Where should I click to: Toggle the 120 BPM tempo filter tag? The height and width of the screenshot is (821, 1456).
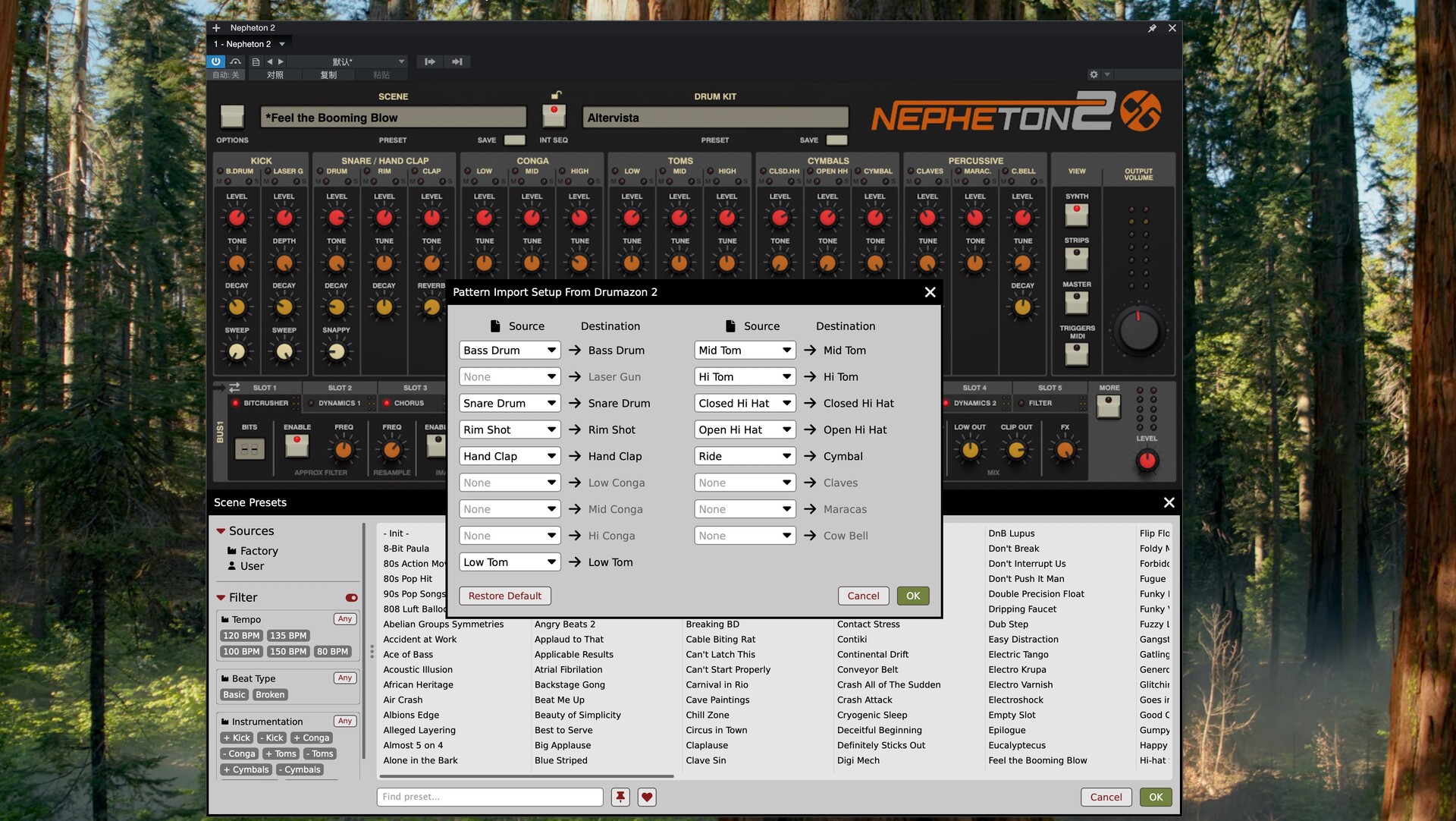click(x=241, y=636)
